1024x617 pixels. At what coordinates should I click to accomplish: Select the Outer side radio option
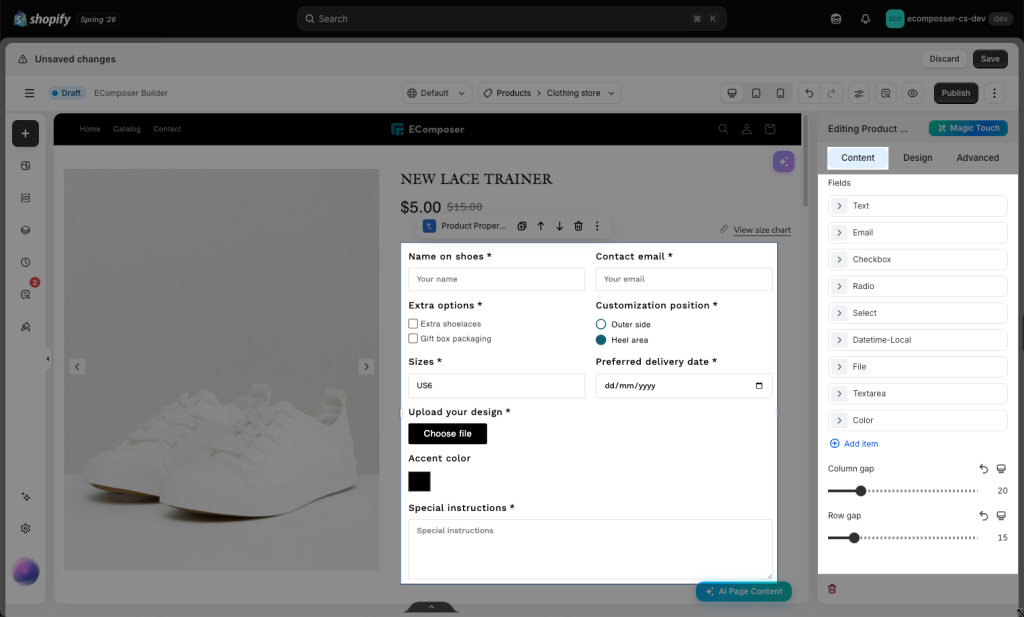click(x=601, y=324)
